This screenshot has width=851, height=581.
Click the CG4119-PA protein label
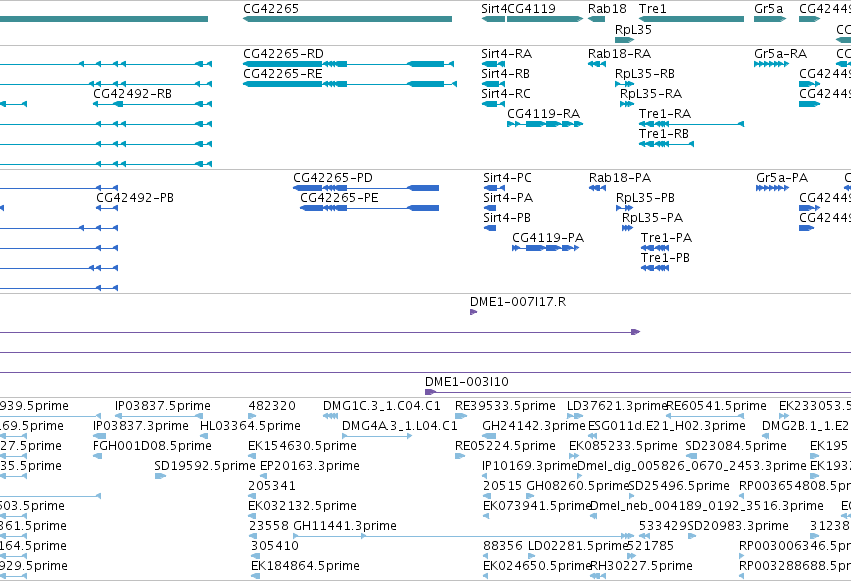pos(548,238)
